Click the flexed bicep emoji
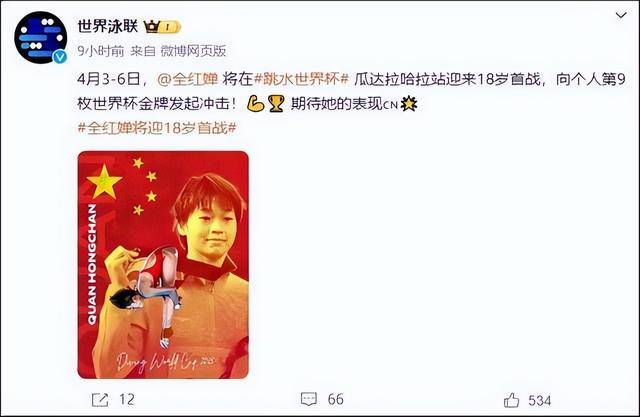This screenshot has height=417, width=640. pos(256,104)
